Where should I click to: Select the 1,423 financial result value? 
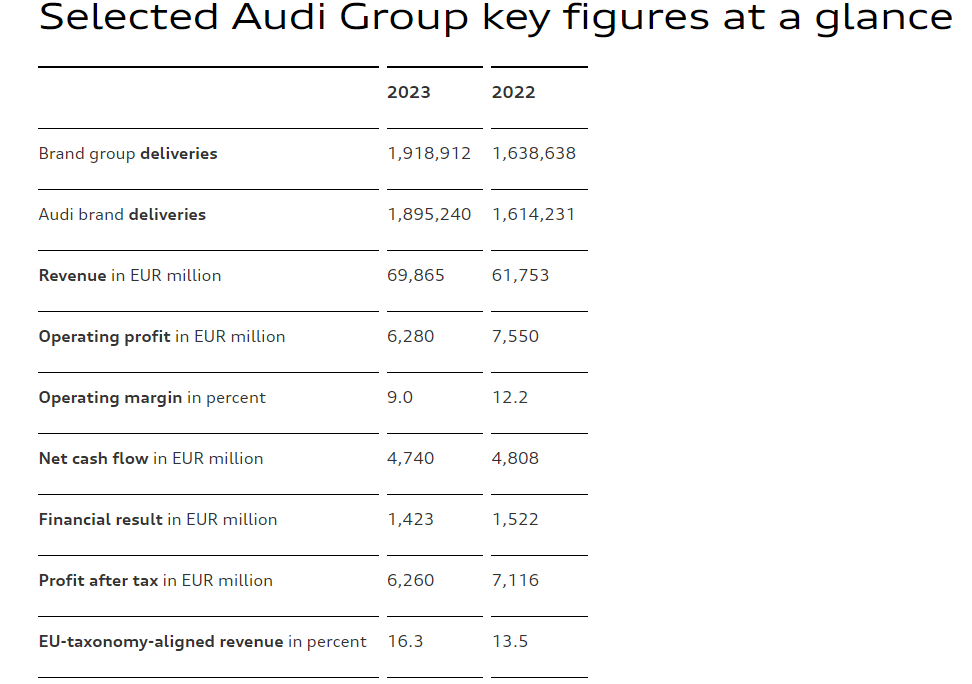(x=411, y=519)
